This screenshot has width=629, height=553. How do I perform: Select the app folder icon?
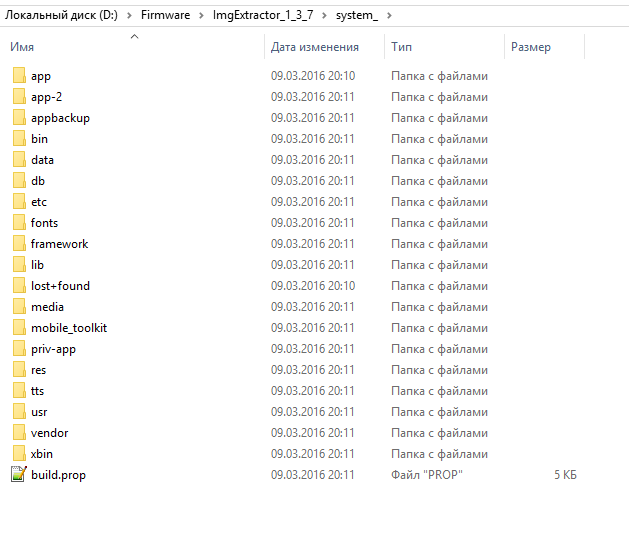(19, 75)
